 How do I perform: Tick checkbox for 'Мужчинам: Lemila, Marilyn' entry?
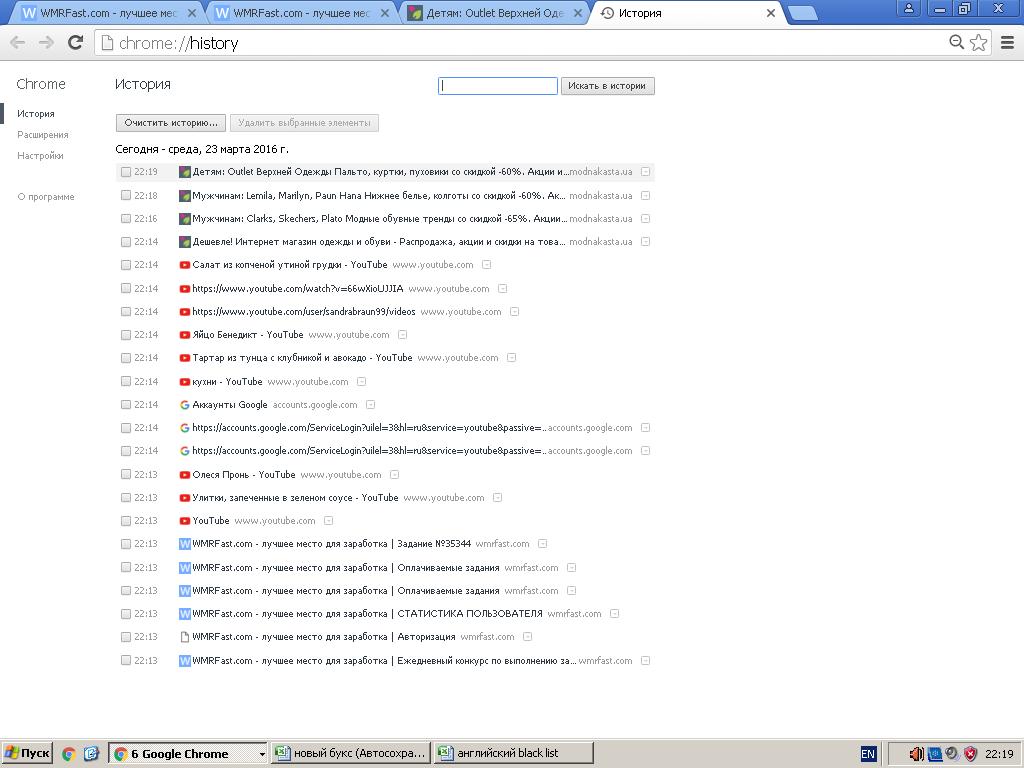tap(125, 195)
